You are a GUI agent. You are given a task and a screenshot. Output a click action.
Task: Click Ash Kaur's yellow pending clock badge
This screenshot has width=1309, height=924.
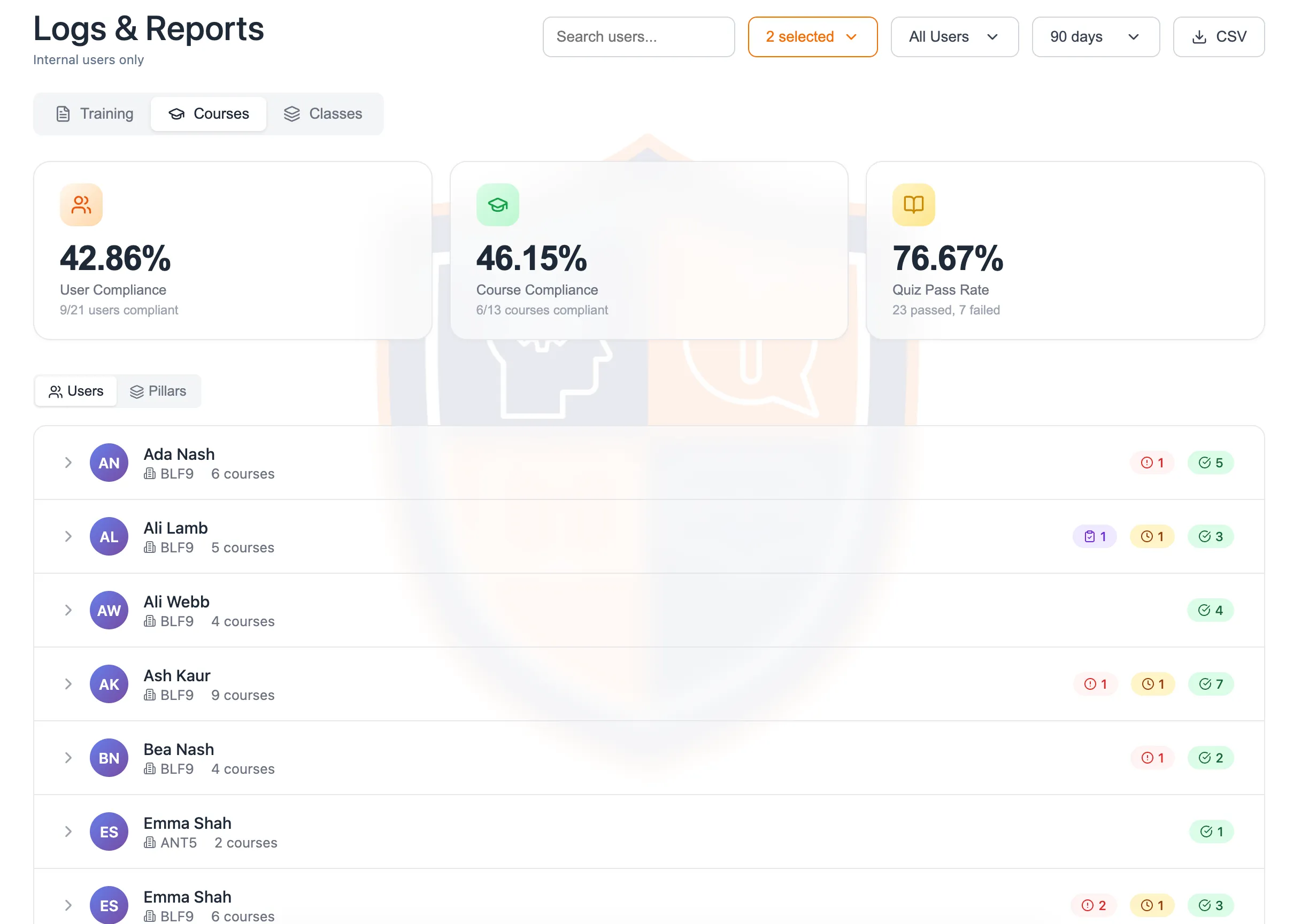(x=1152, y=684)
